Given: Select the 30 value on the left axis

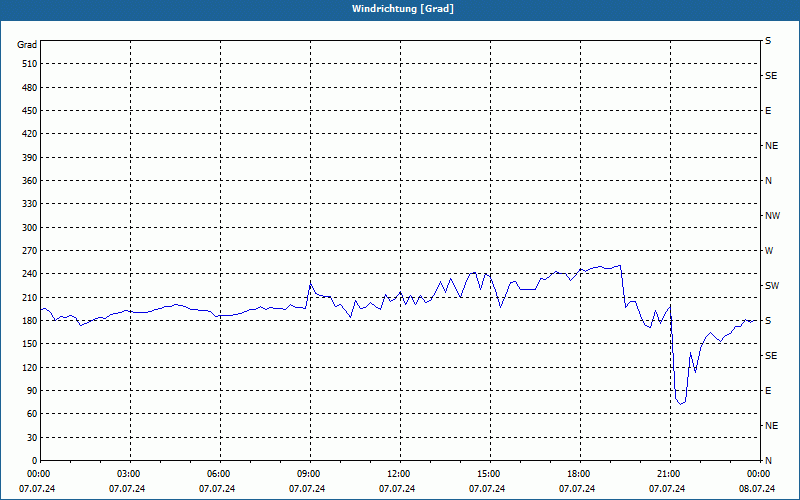Looking at the screenshot, I should [32, 438].
